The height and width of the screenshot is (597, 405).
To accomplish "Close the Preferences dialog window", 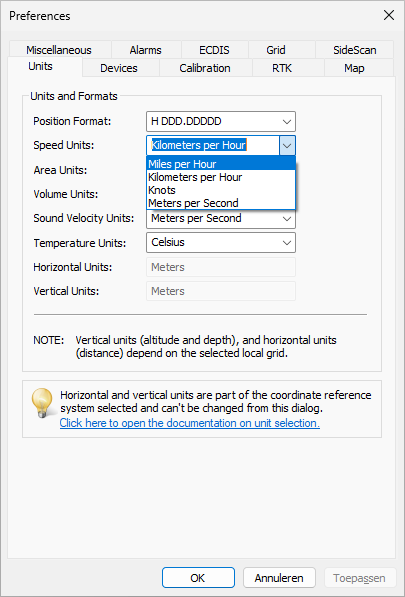I will [389, 15].
